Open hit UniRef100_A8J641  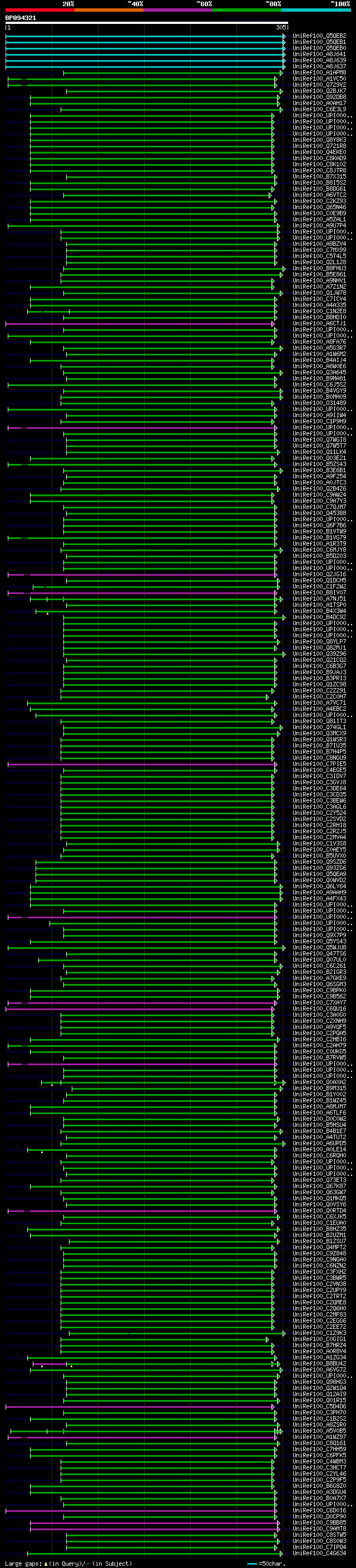click(319, 54)
